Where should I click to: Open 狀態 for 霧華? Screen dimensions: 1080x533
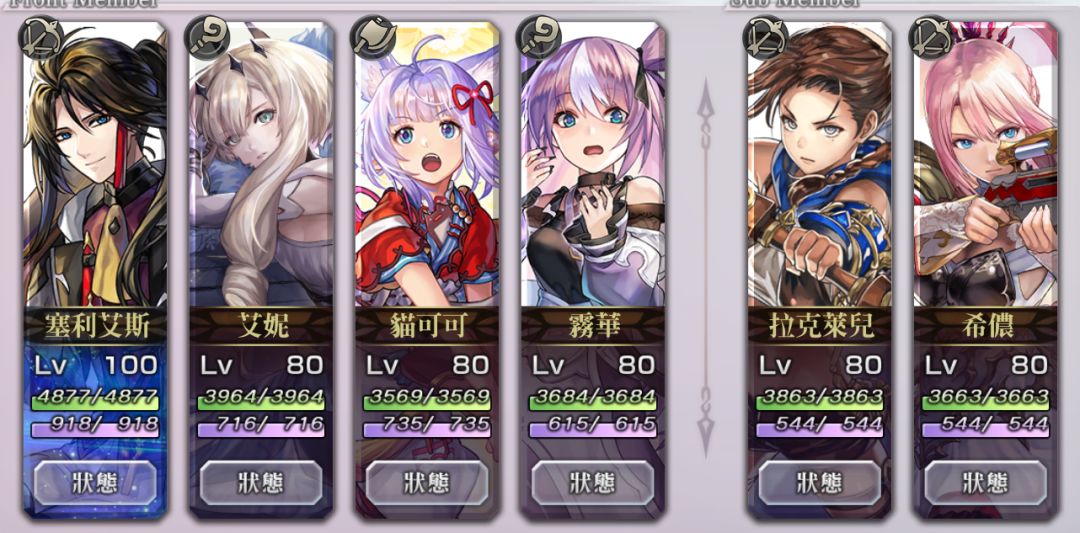pos(592,483)
